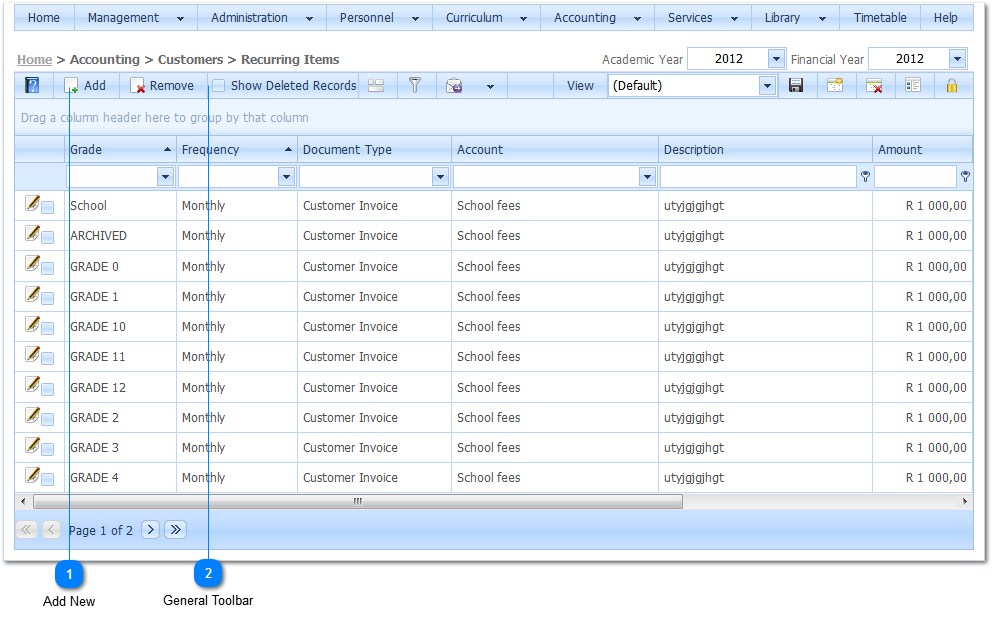The image size is (993, 625).
Task: Click the group panel layout icon
Action: click(376, 85)
